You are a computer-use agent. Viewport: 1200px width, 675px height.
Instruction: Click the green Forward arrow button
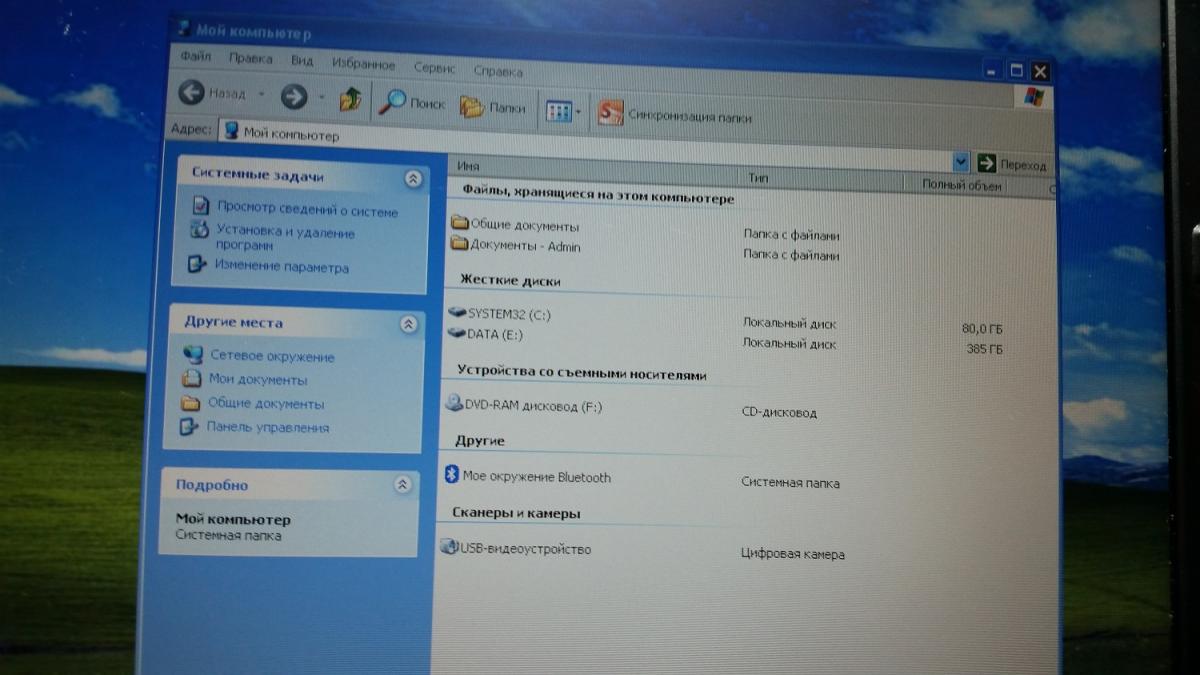click(293, 97)
